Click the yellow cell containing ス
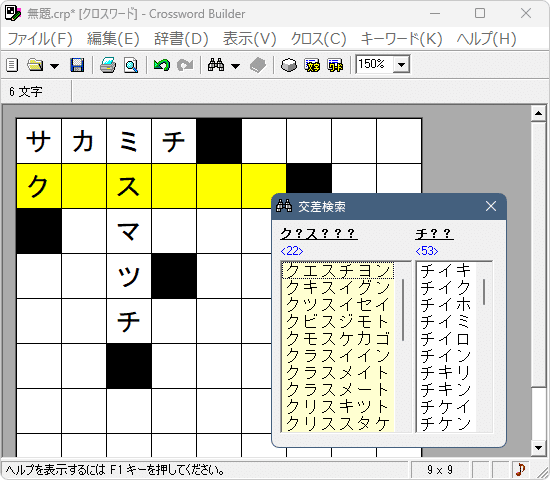550x480 pixels. [129, 186]
